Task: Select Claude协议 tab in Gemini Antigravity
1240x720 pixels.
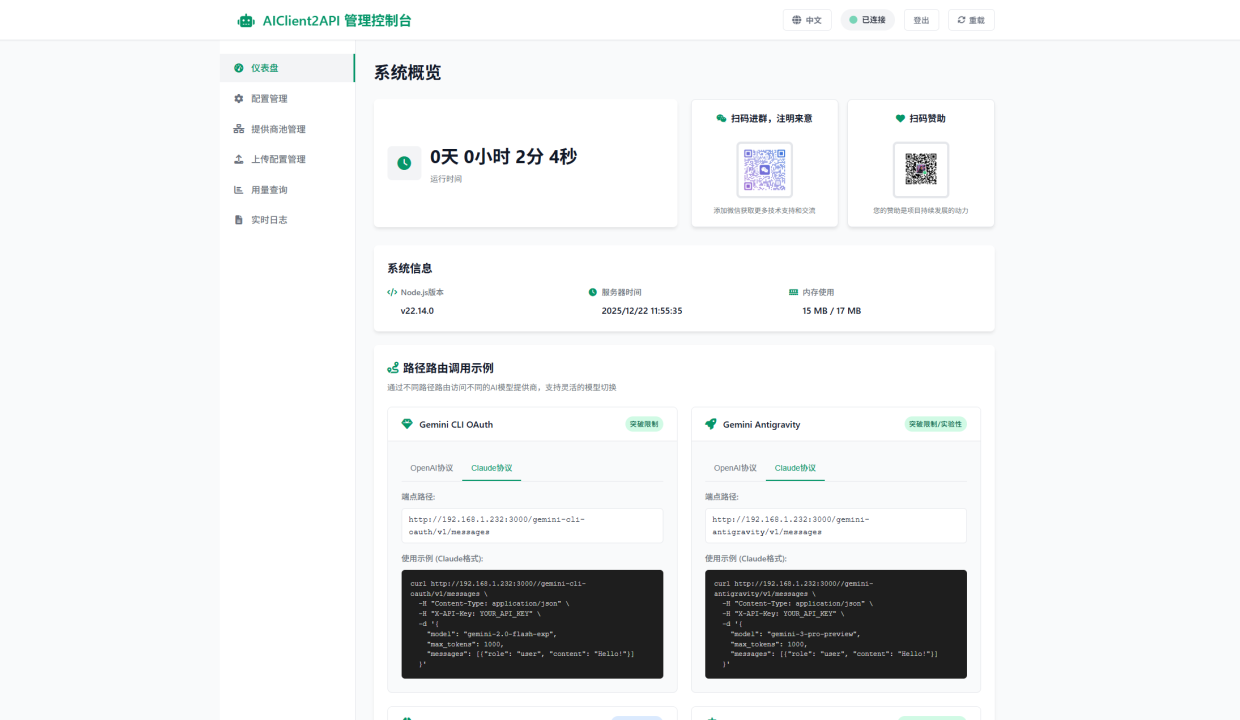Action: 795,468
